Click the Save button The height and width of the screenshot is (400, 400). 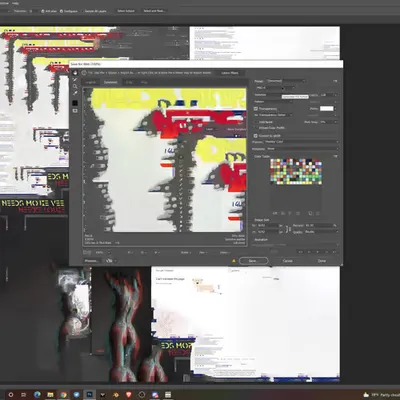click(253, 261)
